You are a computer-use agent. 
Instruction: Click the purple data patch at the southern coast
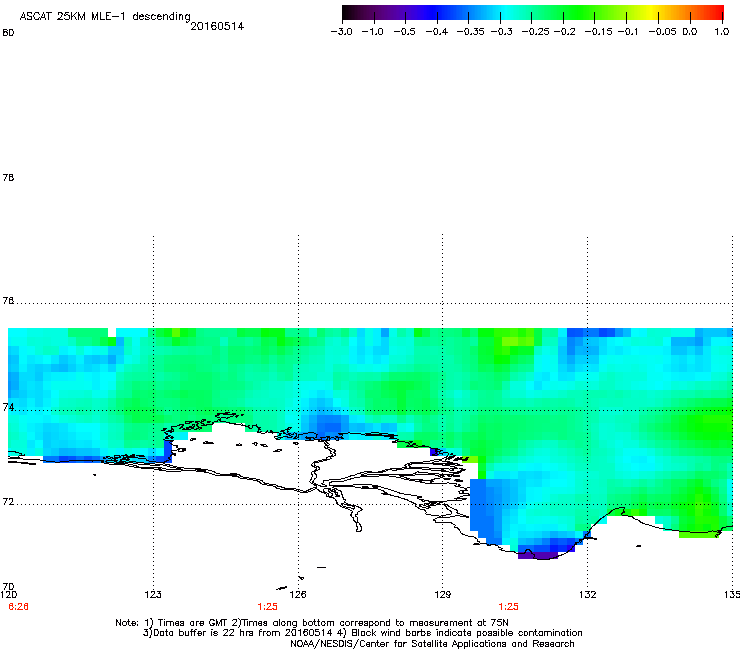click(x=538, y=556)
